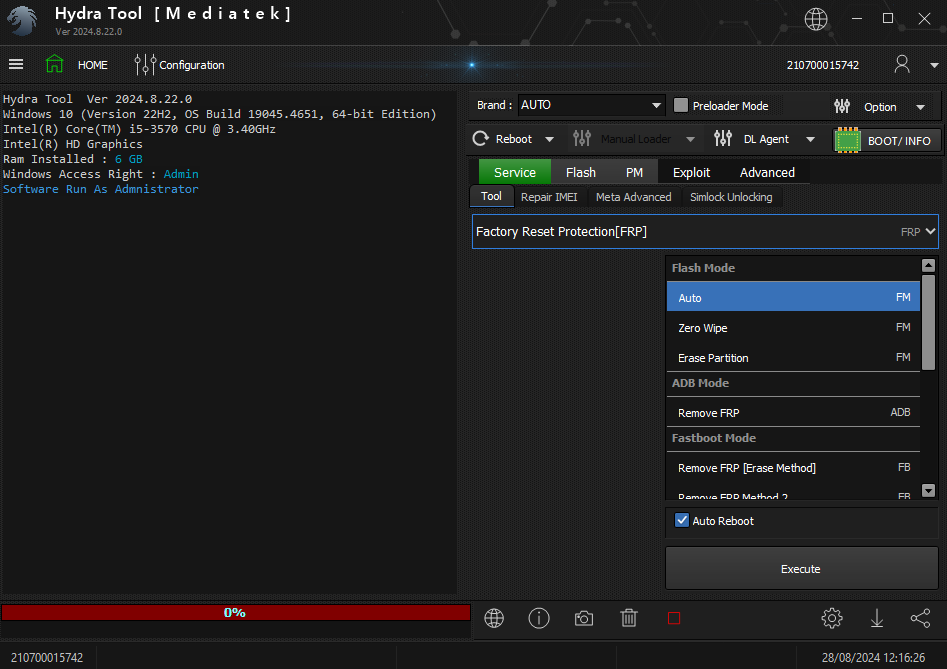Open the Exploit tab
Screen dimensions: 947x669
(x=692, y=172)
